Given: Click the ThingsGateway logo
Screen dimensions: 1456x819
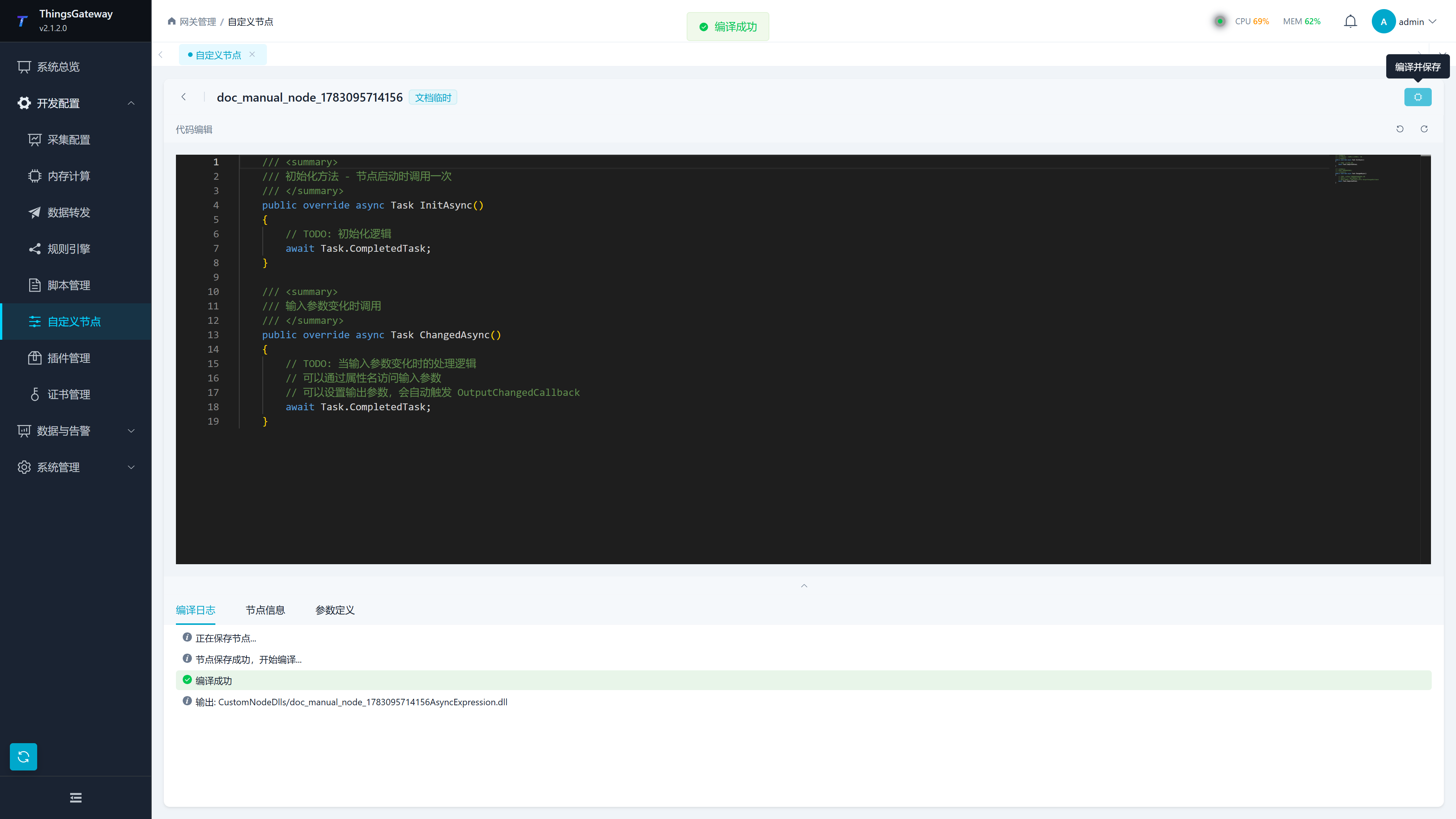Looking at the screenshot, I should (23, 21).
